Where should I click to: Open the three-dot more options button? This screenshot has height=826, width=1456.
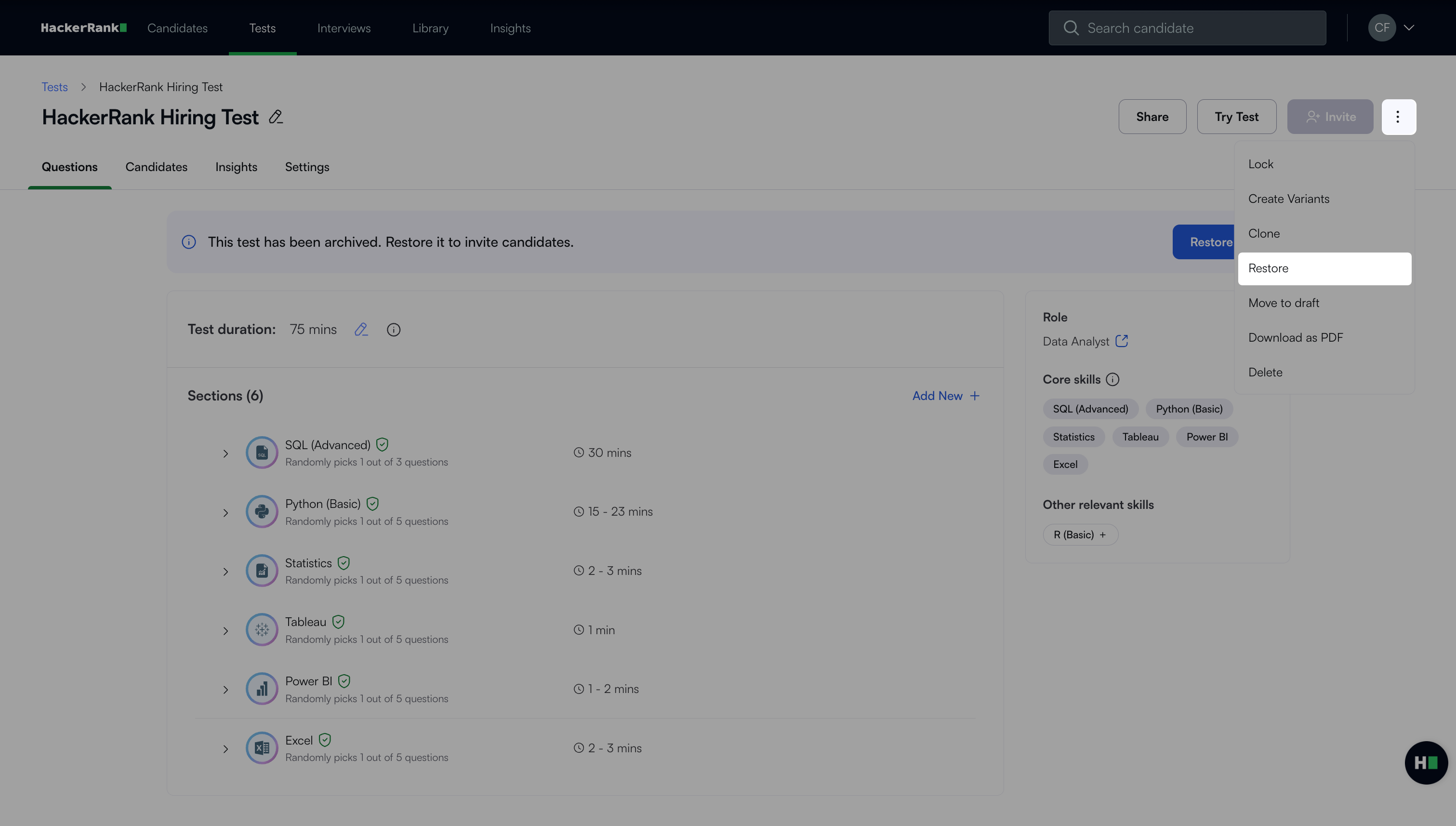[1398, 117]
